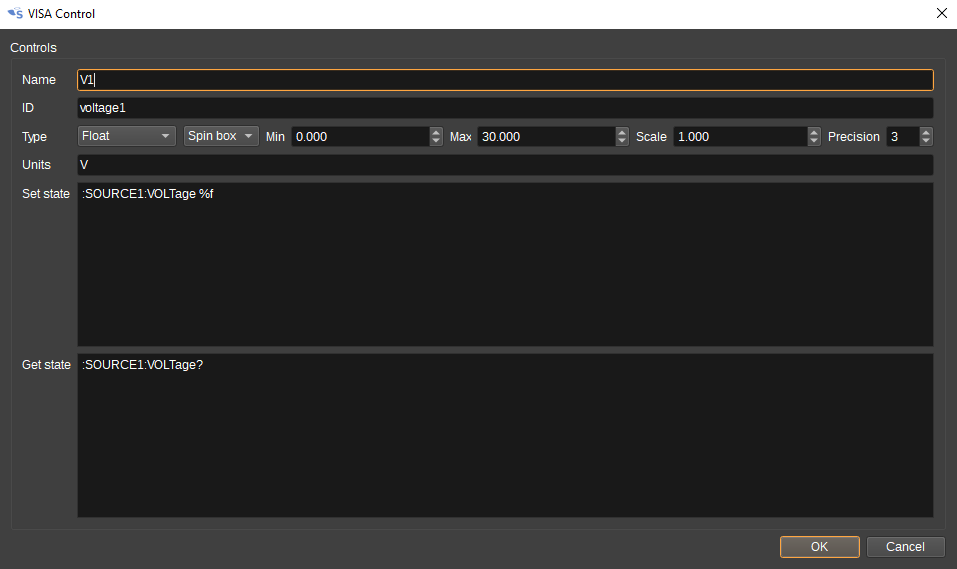Decrement the Max value spinner

tap(622, 141)
